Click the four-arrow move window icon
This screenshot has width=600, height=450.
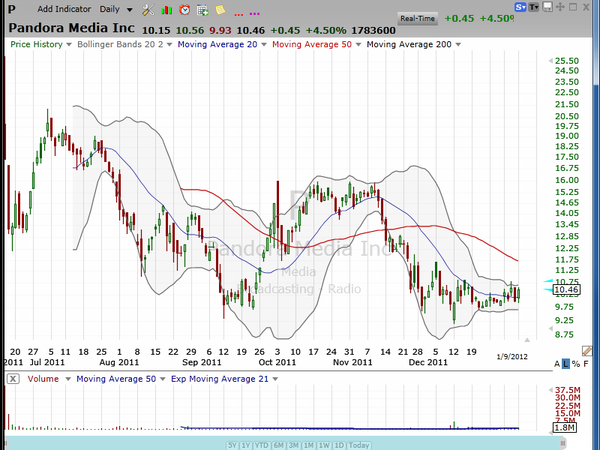560,7
